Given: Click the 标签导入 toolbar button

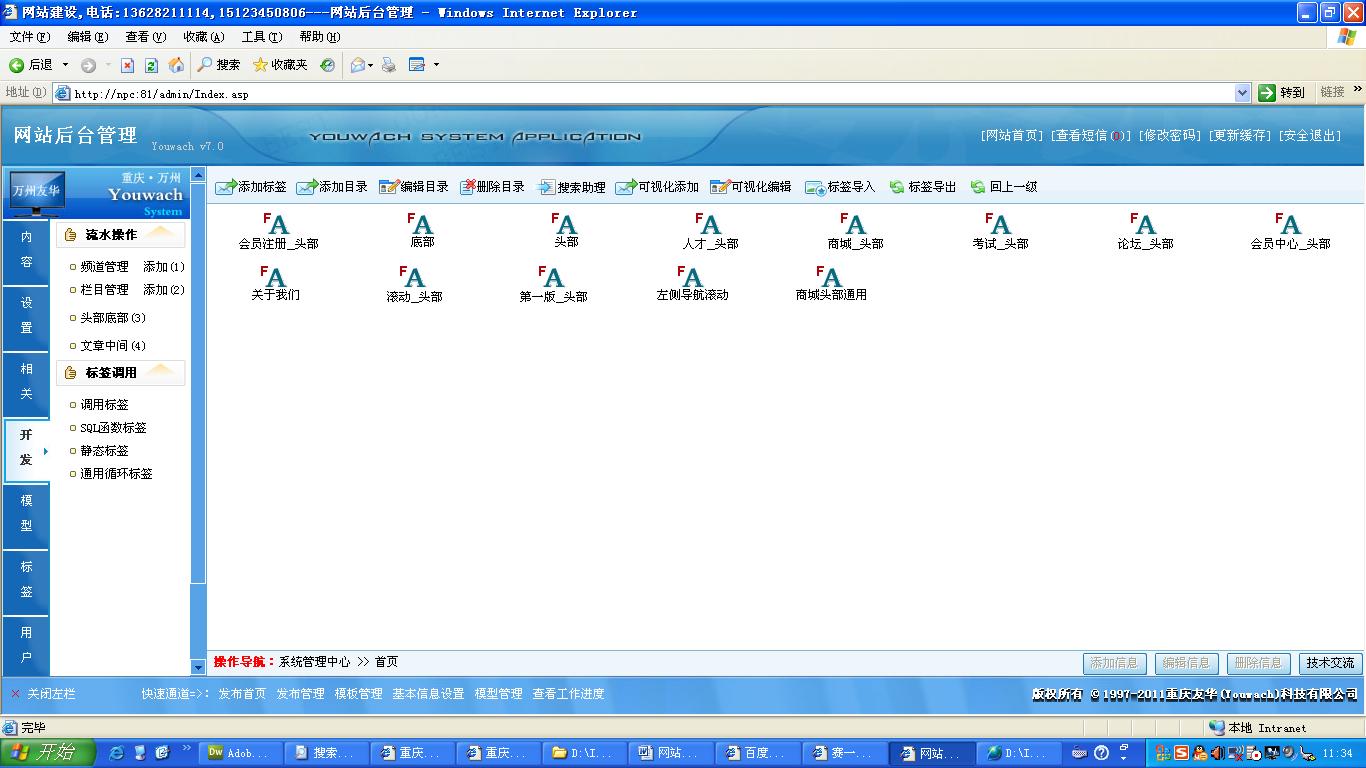Looking at the screenshot, I should pyautogui.click(x=840, y=187).
